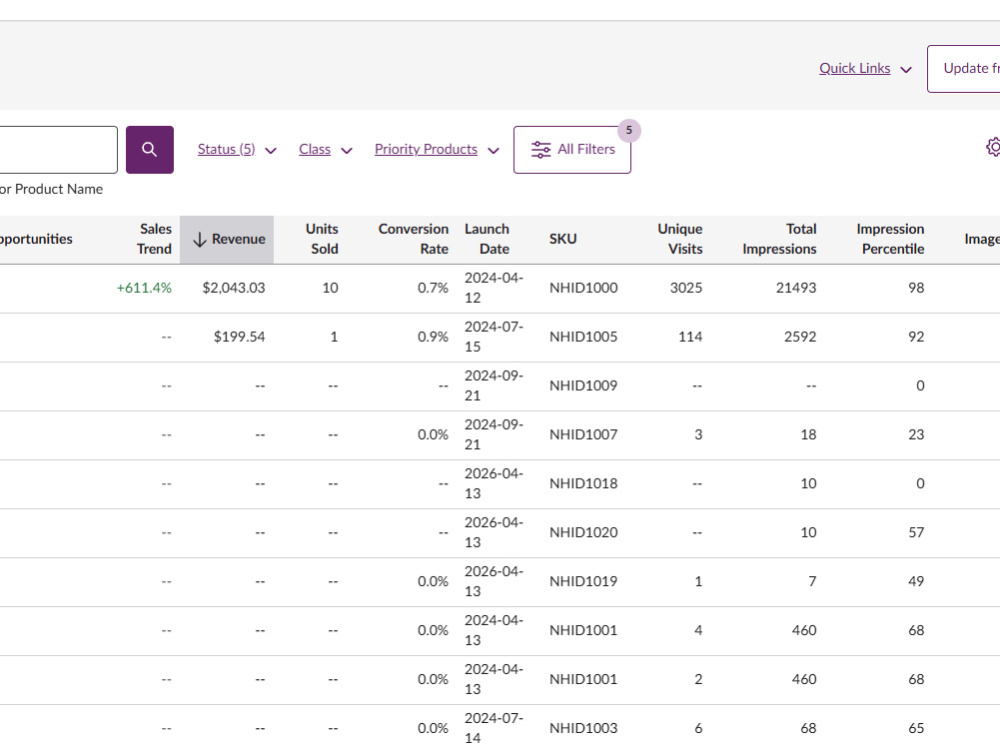Image resolution: width=1000 pixels, height=750 pixels.
Task: Sort by Unique Visits column
Action: (680, 239)
